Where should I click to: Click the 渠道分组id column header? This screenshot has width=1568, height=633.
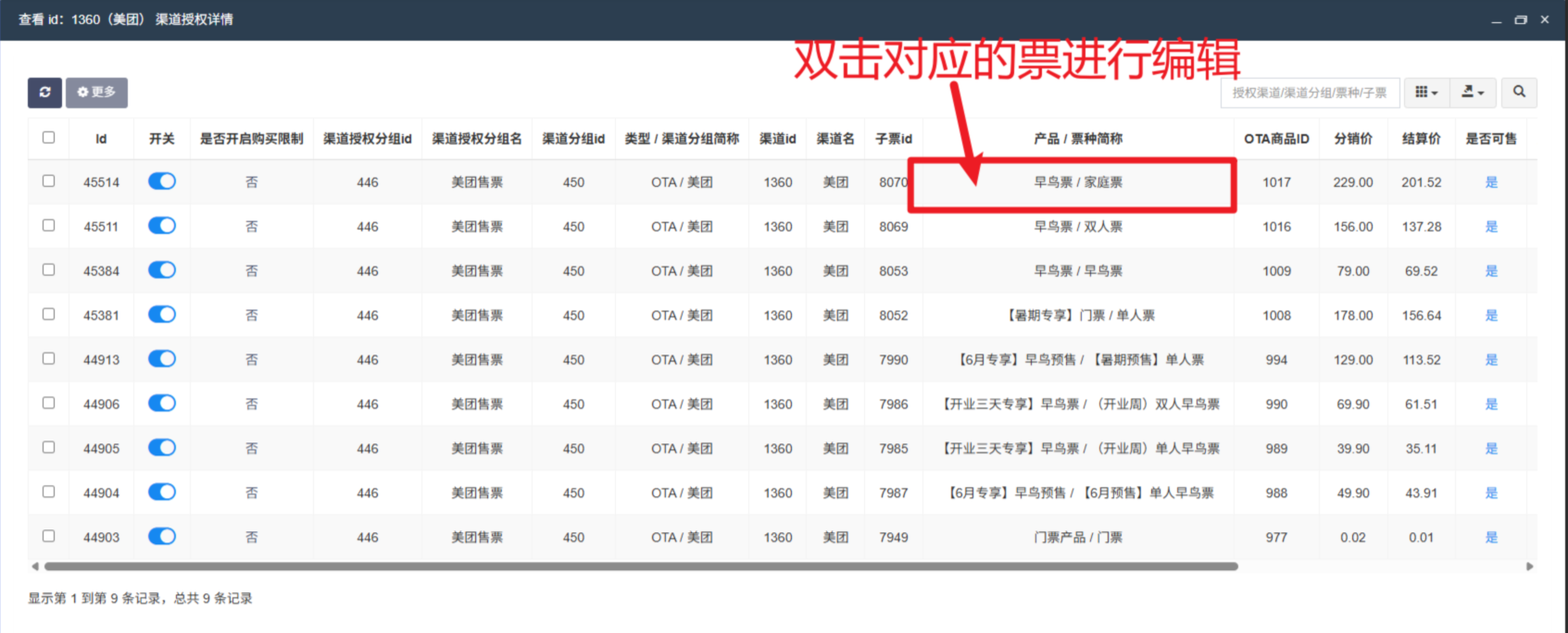point(573,139)
